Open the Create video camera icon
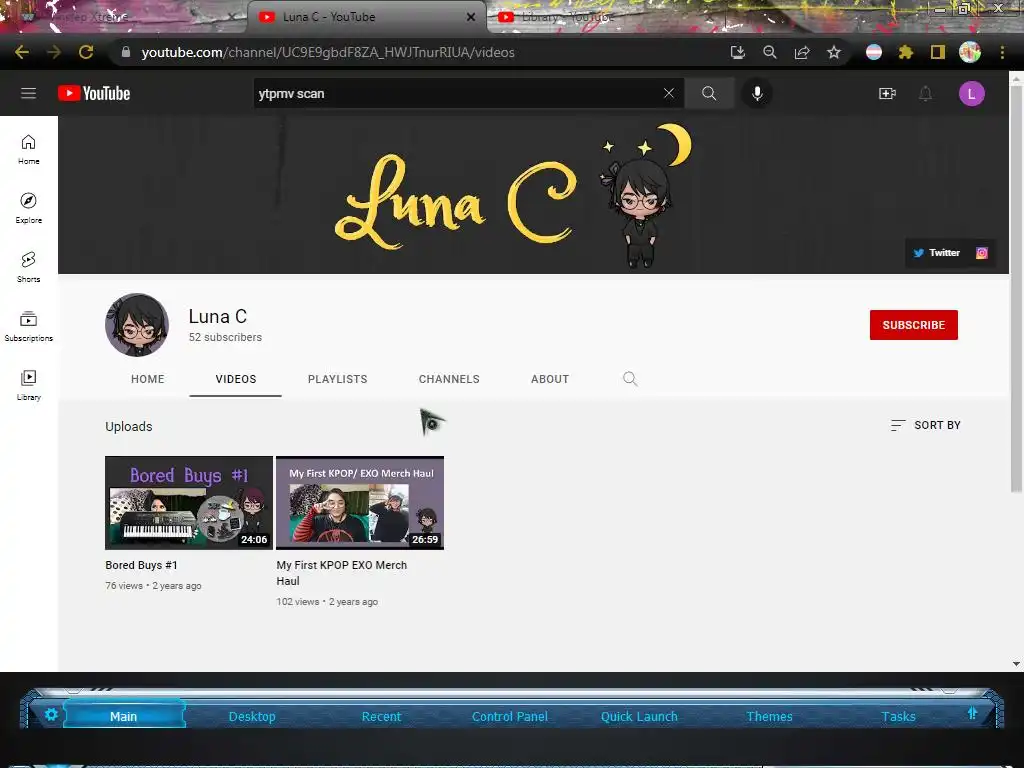1024x768 pixels. tap(887, 93)
